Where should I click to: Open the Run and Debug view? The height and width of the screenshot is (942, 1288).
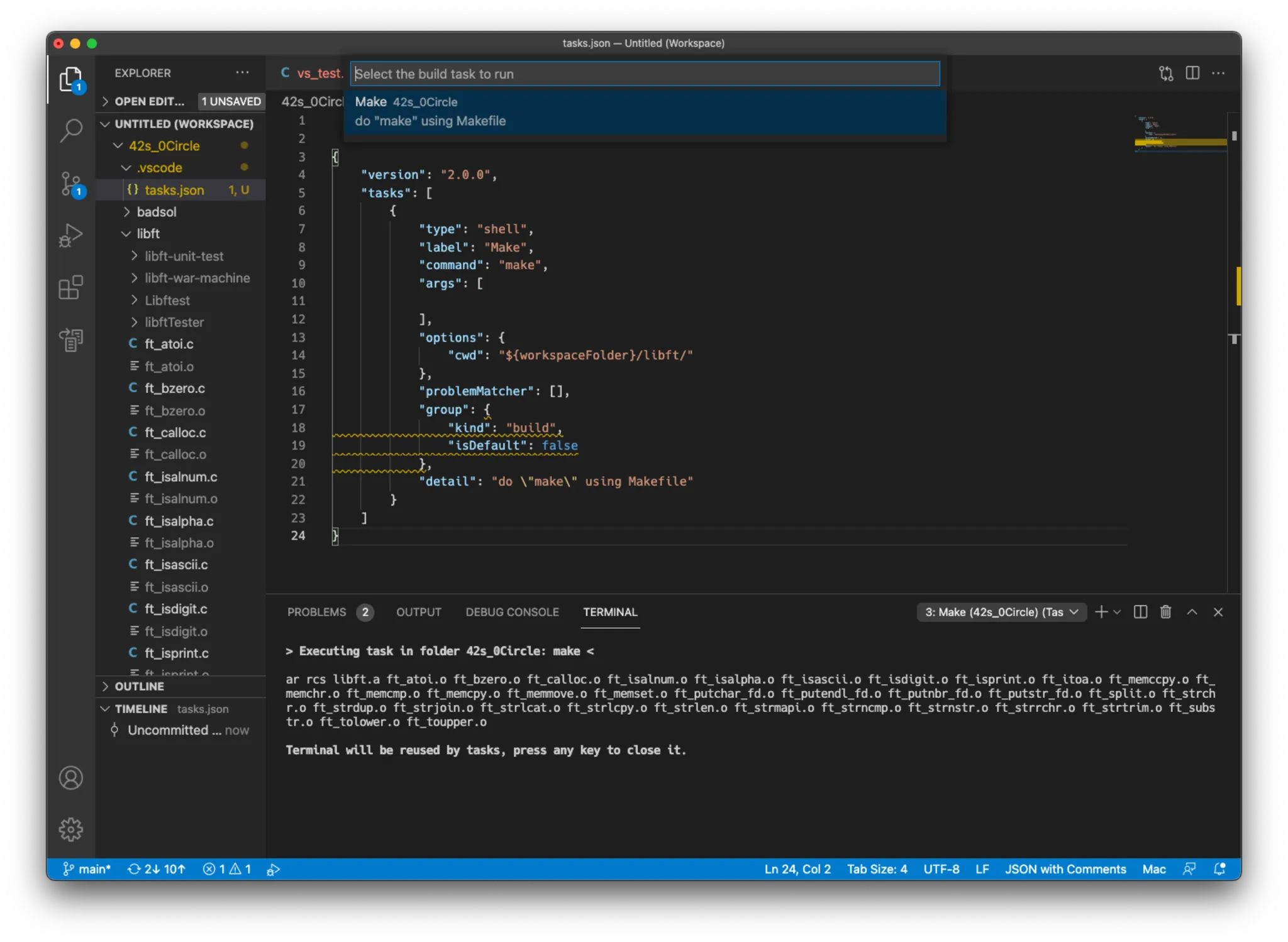click(70, 235)
